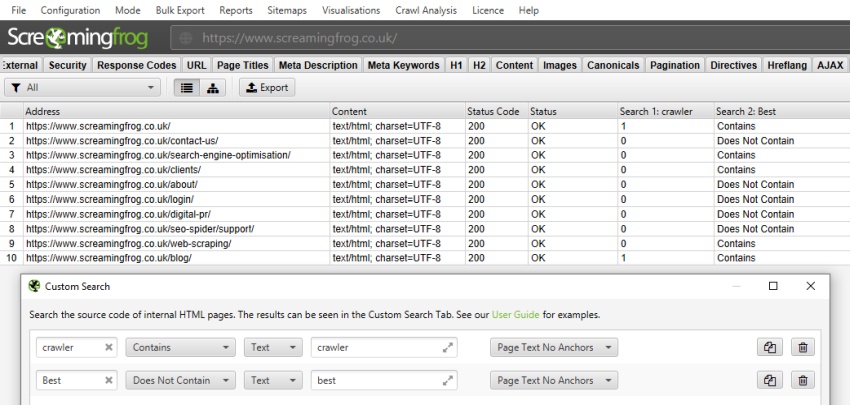Focus the URL address bar
850x405 pixels.
coord(510,38)
